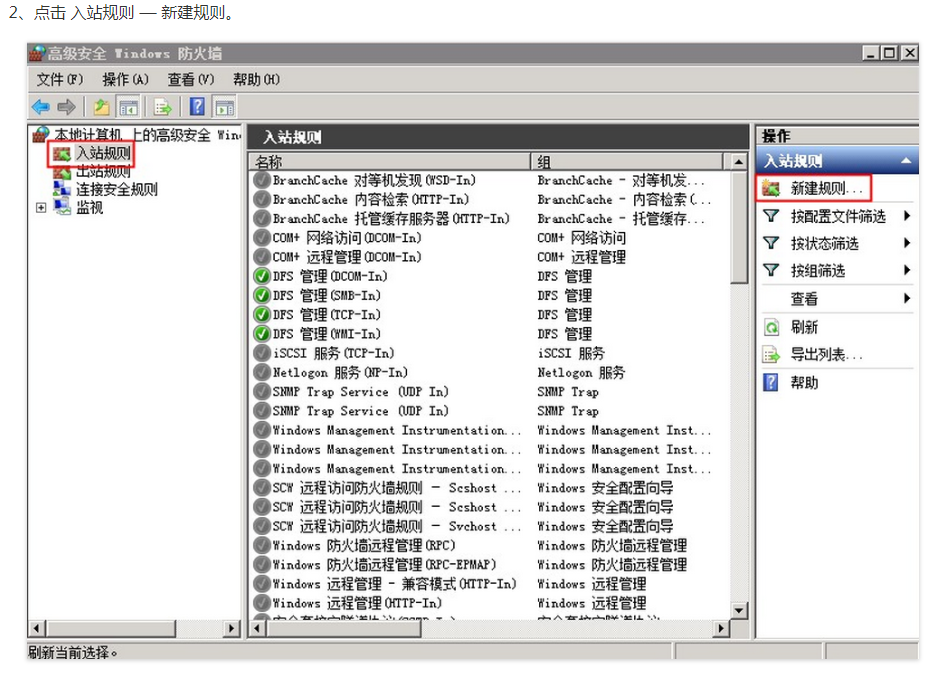
Task: Click green check icon of DFS 管理 (SMB-In)
Action: [x=262, y=296]
